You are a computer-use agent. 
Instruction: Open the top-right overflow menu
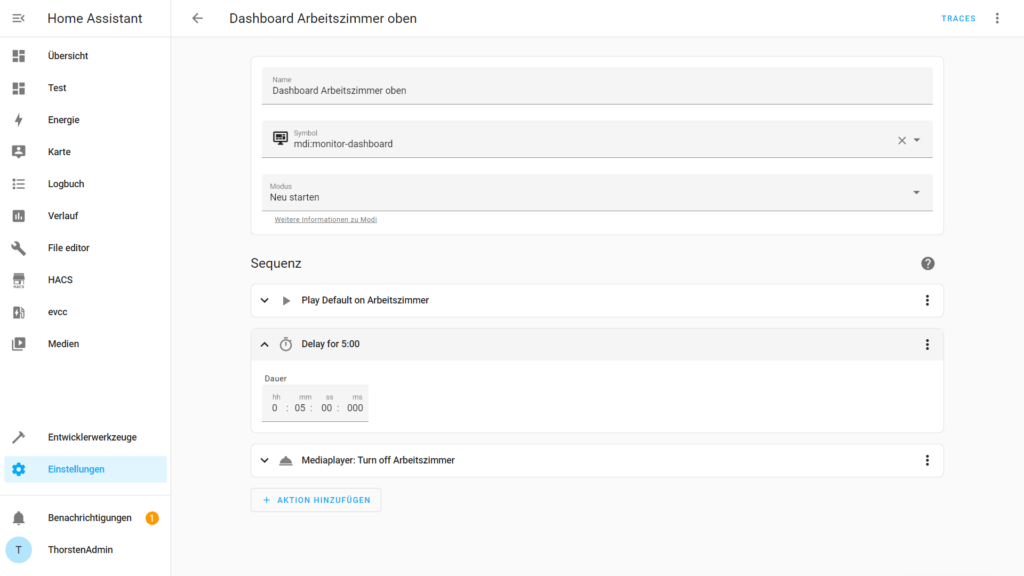click(x=996, y=18)
